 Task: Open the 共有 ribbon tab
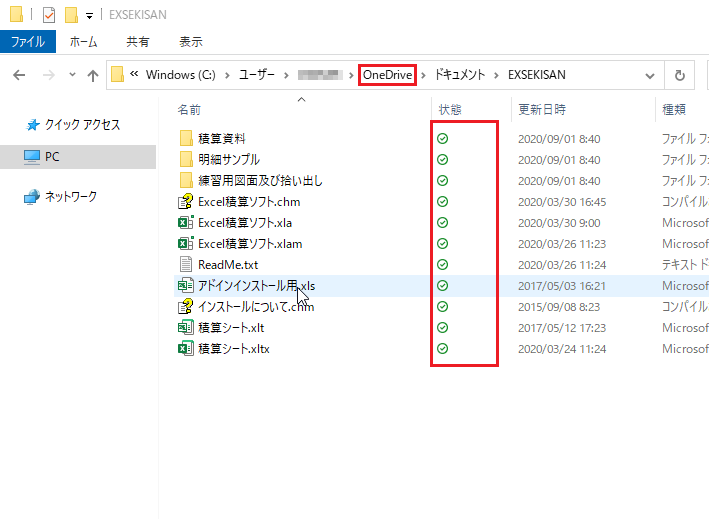coord(137,42)
